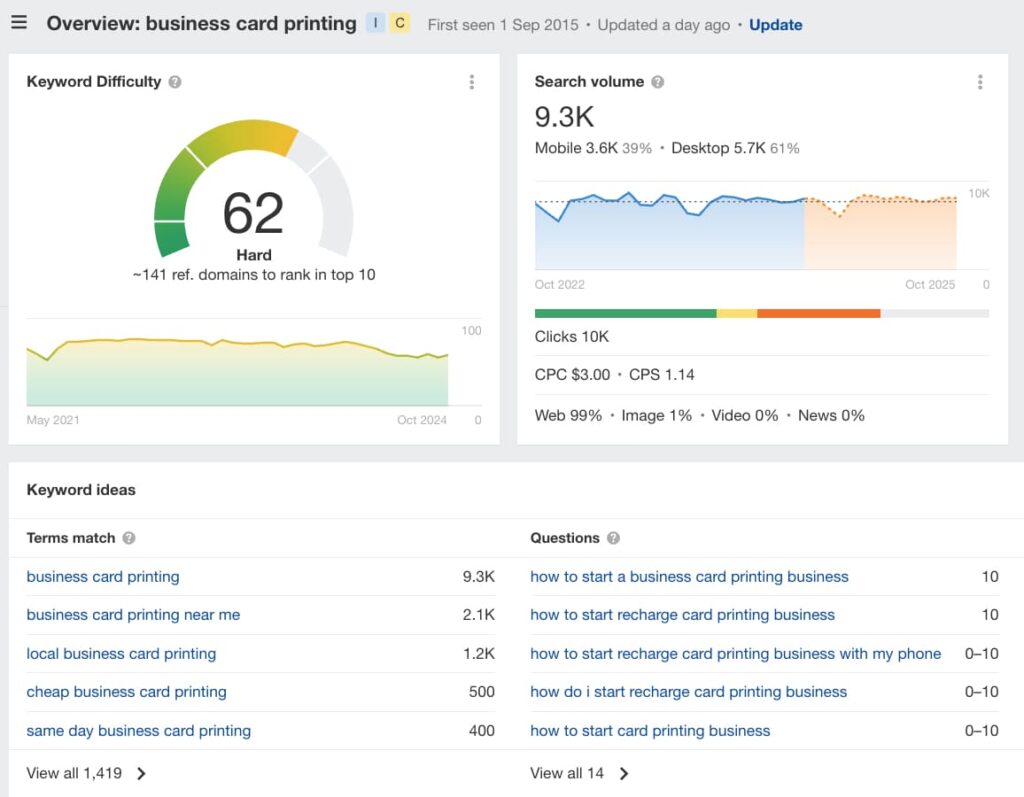This screenshot has height=797, width=1024.
Task: Click the yellow segment of clicks bar
Action: (737, 314)
